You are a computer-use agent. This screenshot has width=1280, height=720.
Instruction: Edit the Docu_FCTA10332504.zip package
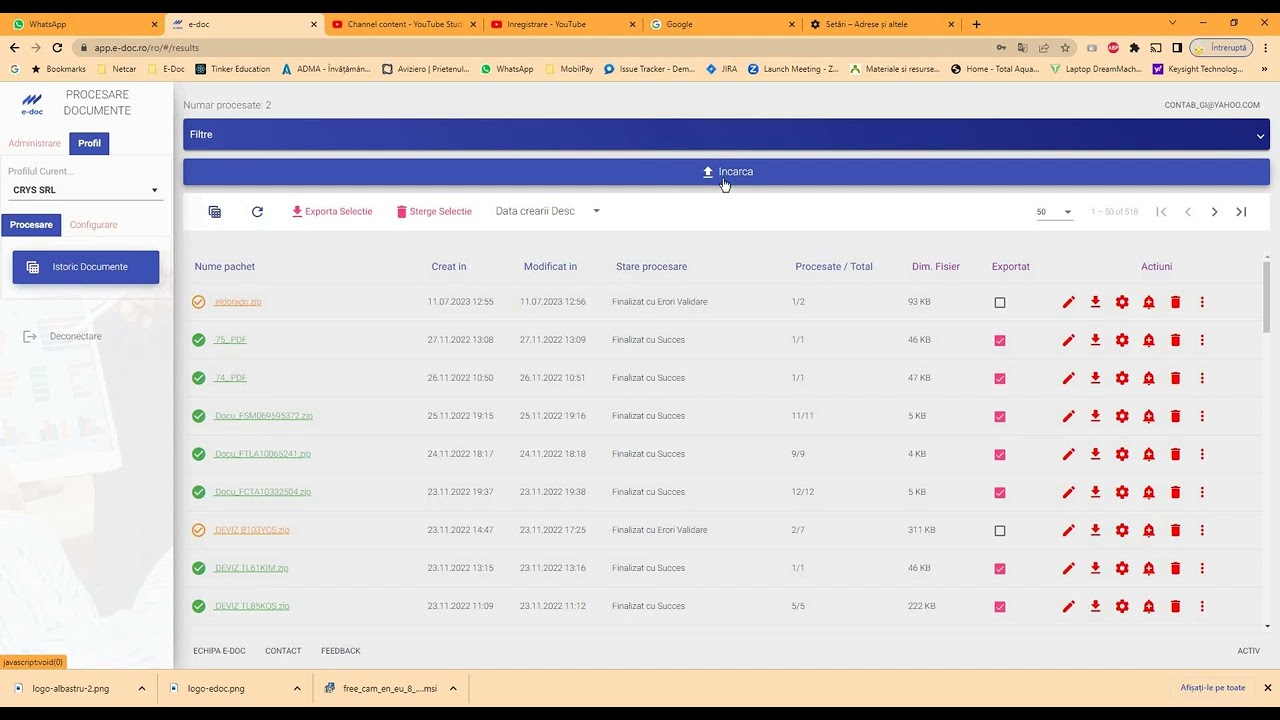tap(1068, 492)
